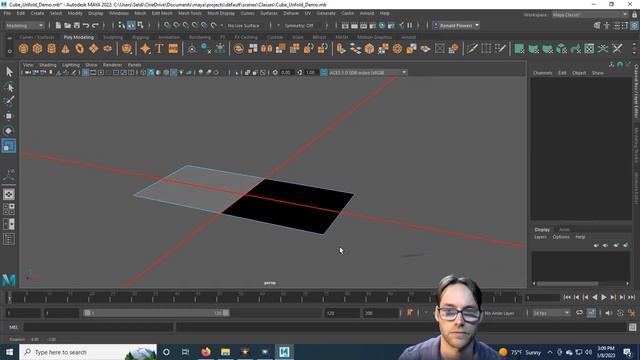
Task: Open the Firefox taskbar icon
Action: pos(206,352)
